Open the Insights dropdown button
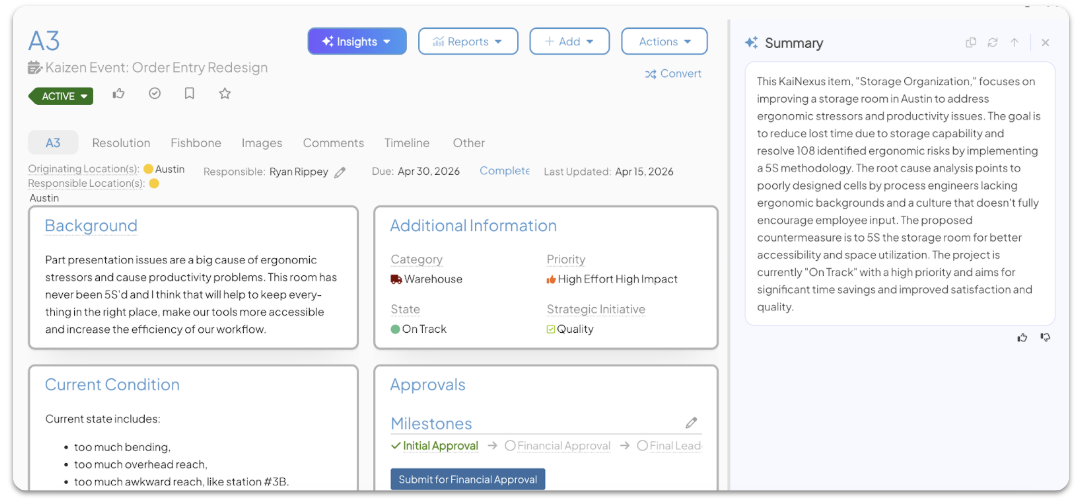Image resolution: width=1080 pixels, height=500 pixels. tap(357, 41)
